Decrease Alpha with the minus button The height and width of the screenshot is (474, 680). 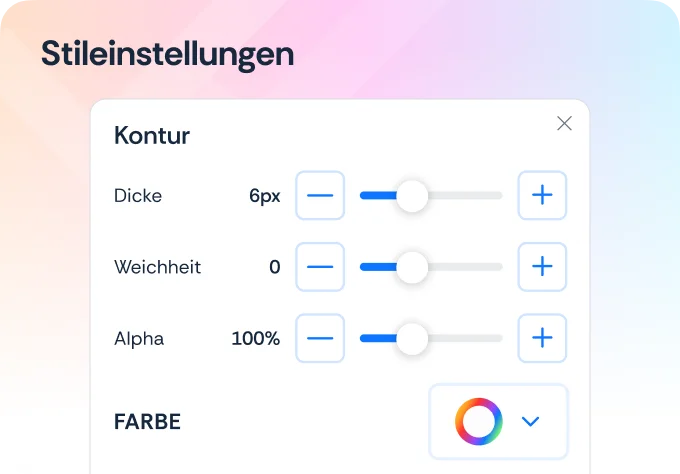click(320, 338)
